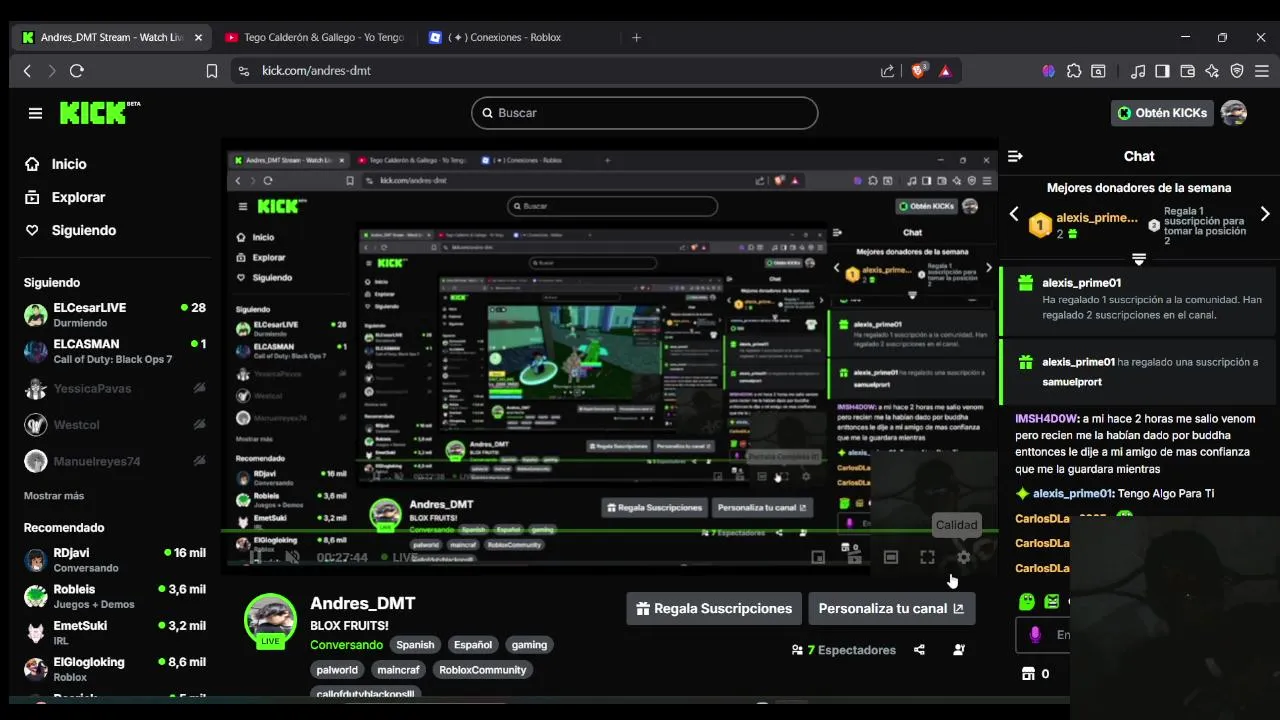This screenshot has height=720, width=1280.
Task: Switch to Tego Calderón YouTube tab
Action: pos(314,38)
